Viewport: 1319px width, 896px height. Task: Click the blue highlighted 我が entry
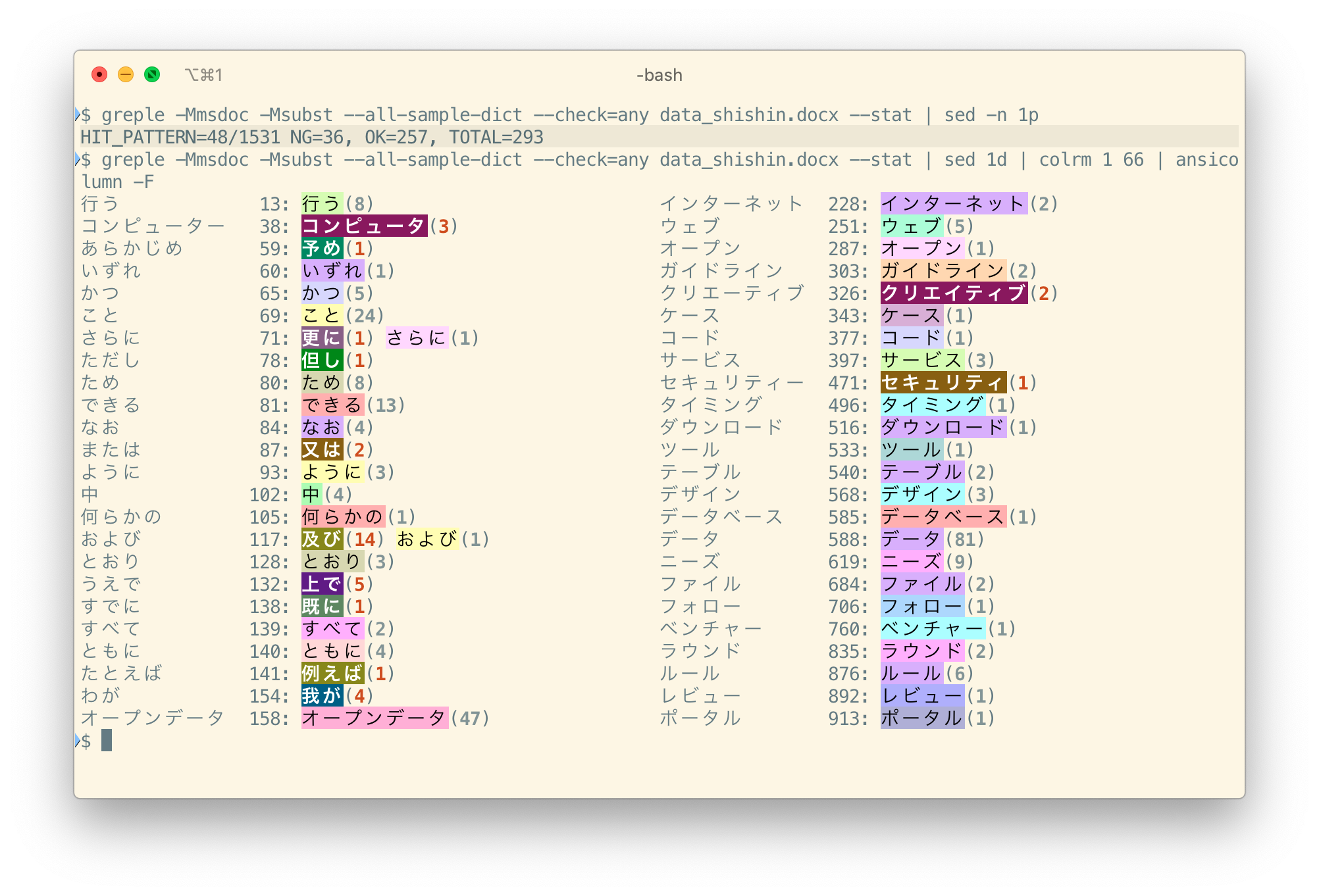pyautogui.click(x=322, y=696)
